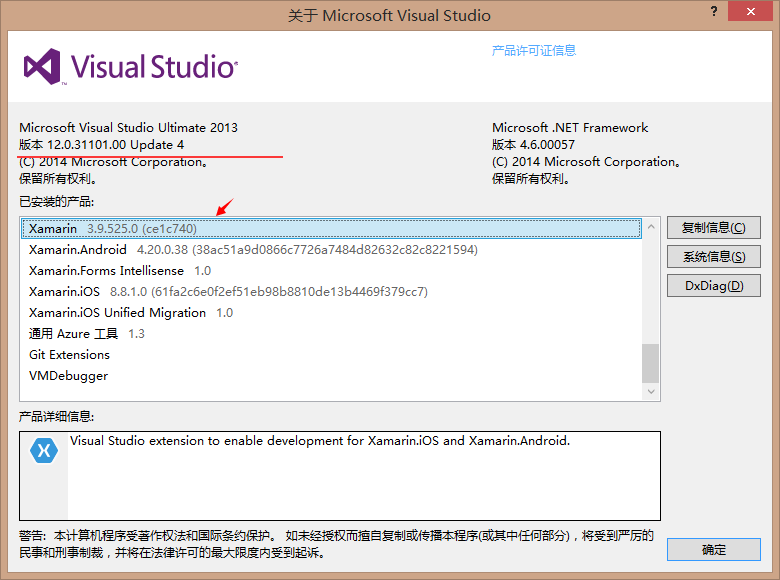Click the Visual Studio logo icon
780x580 pixels.
[43, 67]
